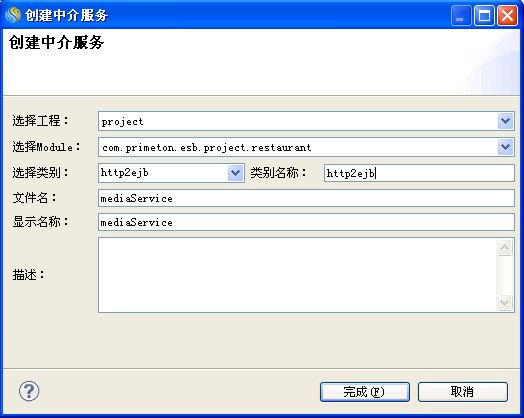Close the dialog with the red X
This screenshot has height=418, width=524.
(507, 15)
